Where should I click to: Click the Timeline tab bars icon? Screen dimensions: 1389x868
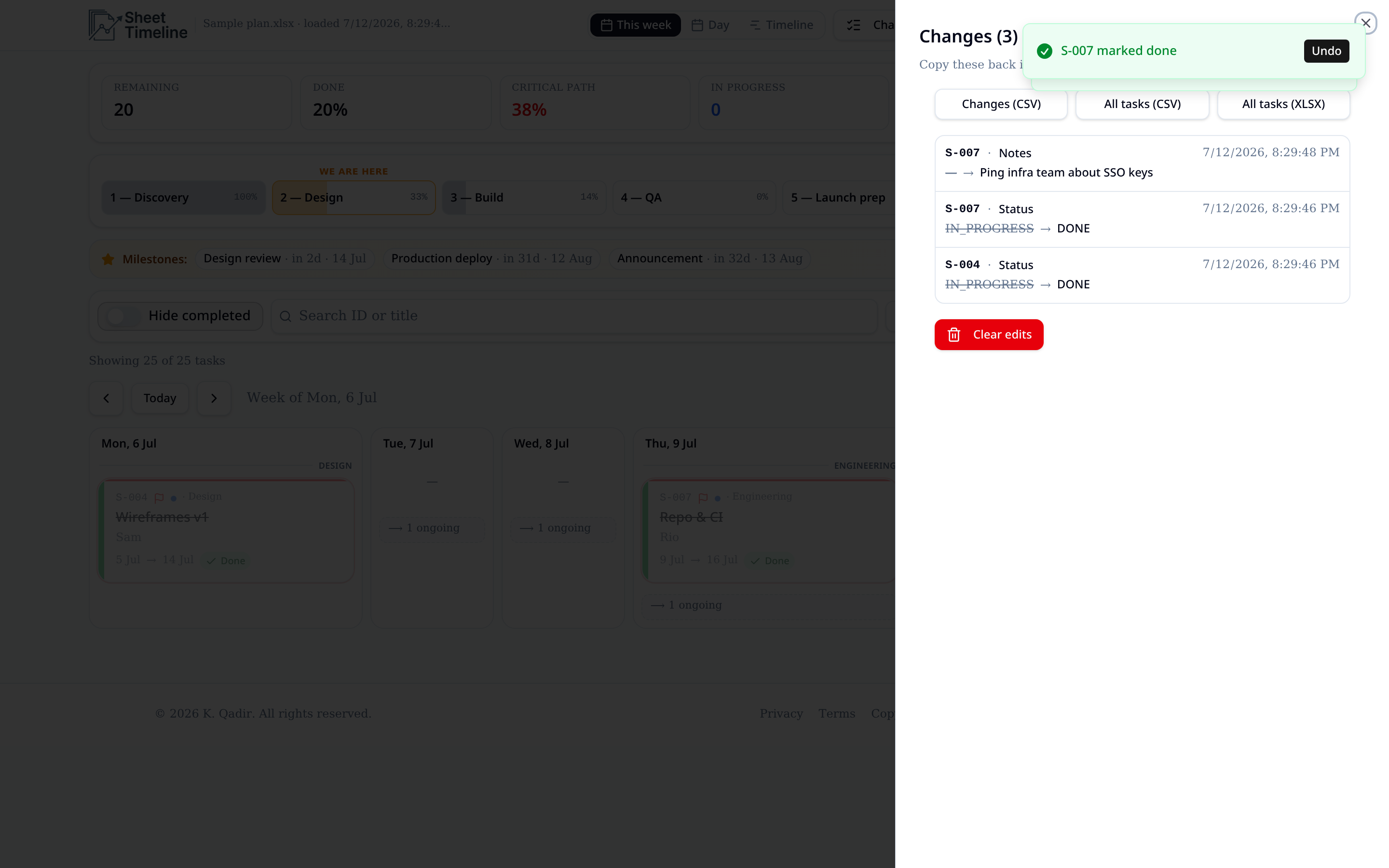point(755,25)
